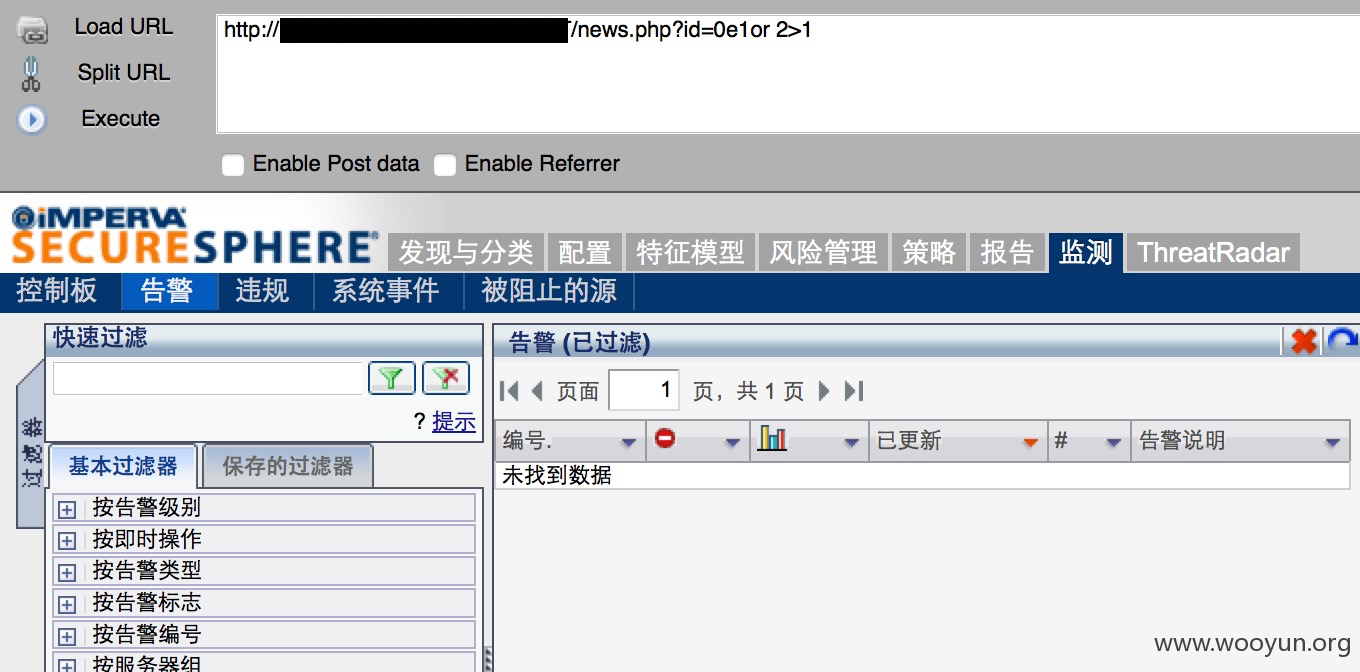Viewport: 1360px width, 672px height.
Task: Select 告警 submenu item
Action: click(167, 291)
